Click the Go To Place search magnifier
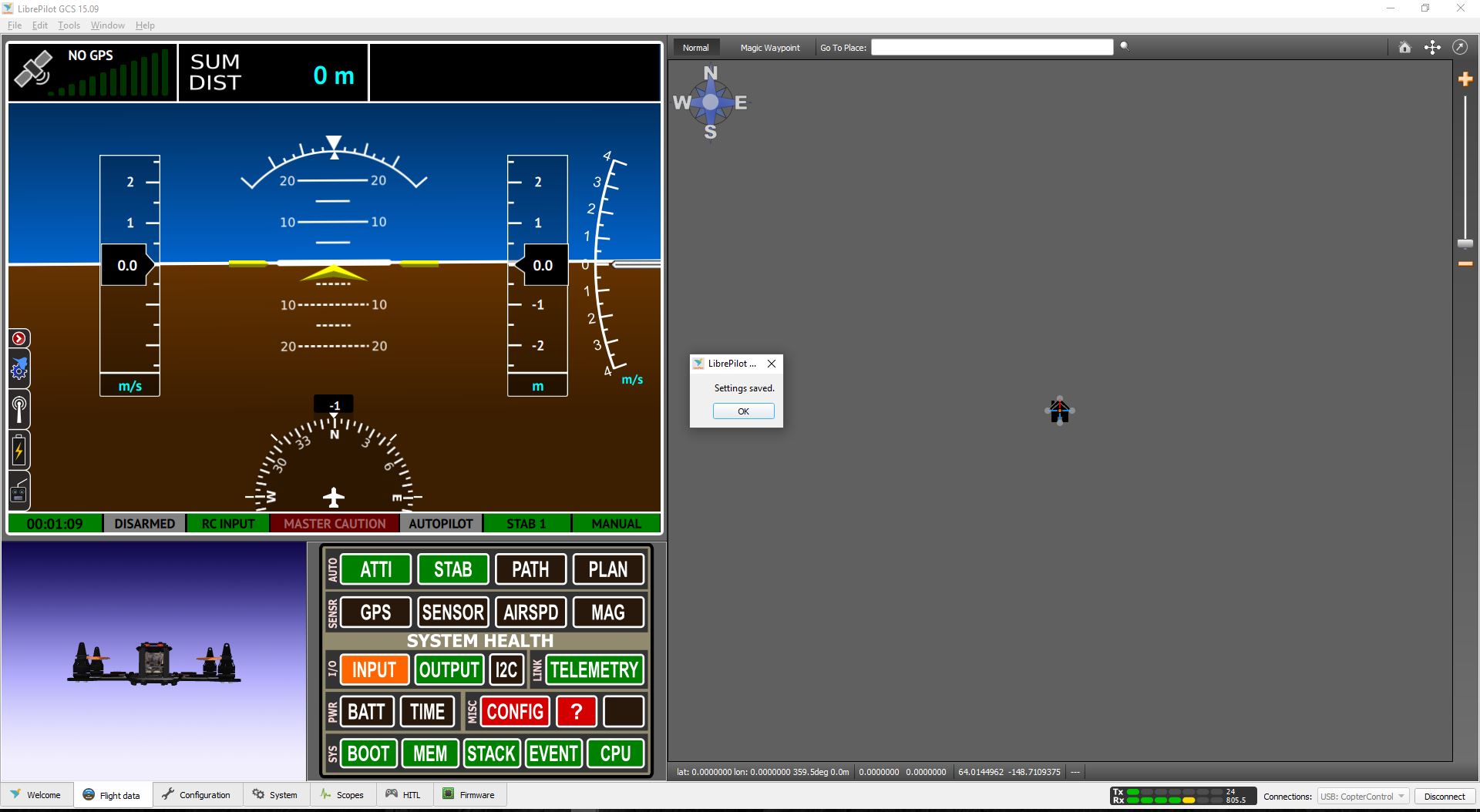The image size is (1480, 812). (1125, 46)
